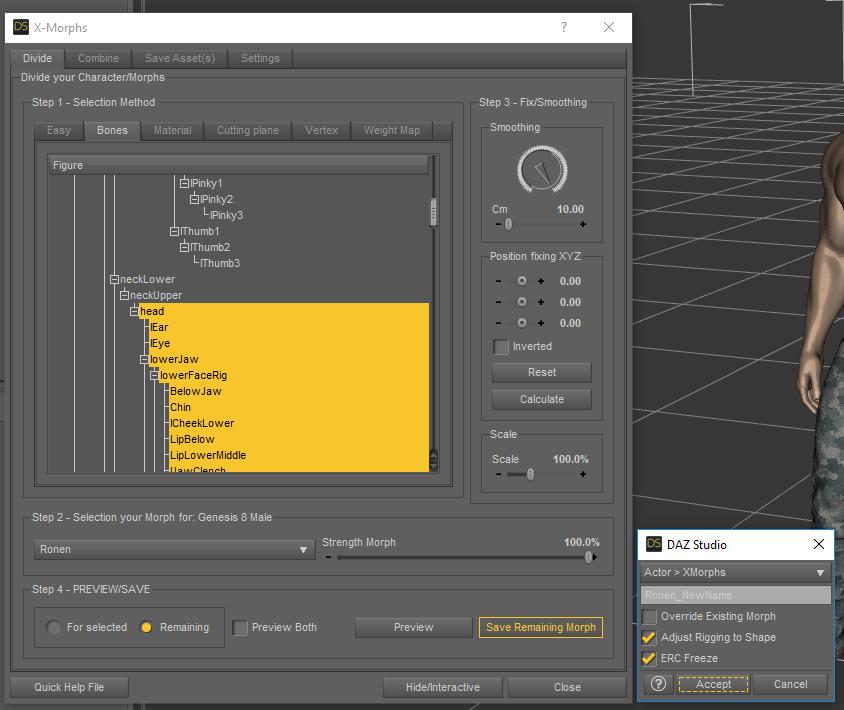Click Cancel in DAZ Studio dialog

(x=790, y=684)
